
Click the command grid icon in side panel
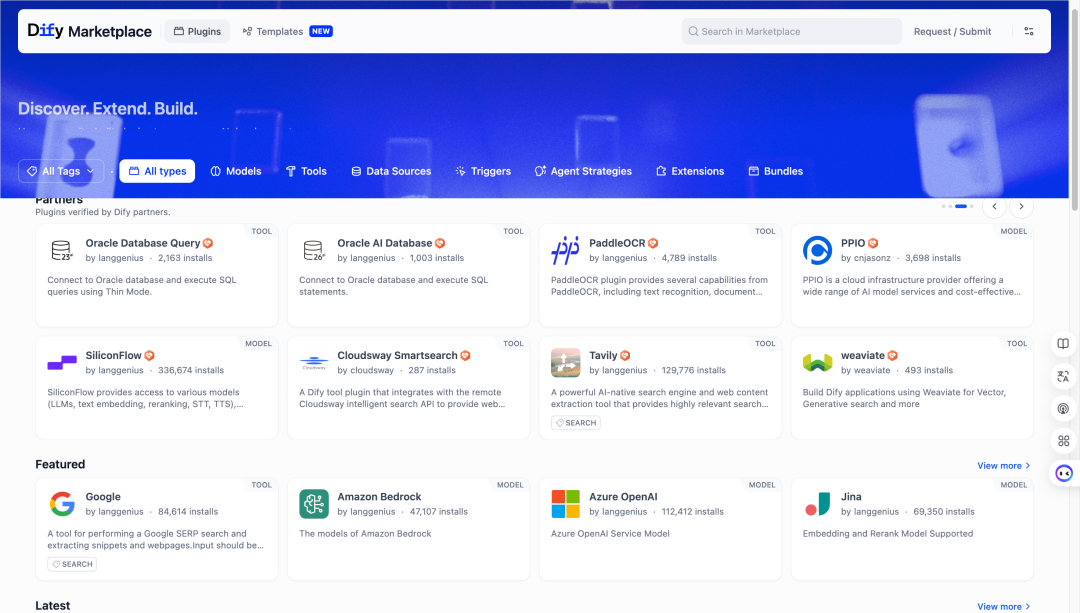coord(1063,441)
